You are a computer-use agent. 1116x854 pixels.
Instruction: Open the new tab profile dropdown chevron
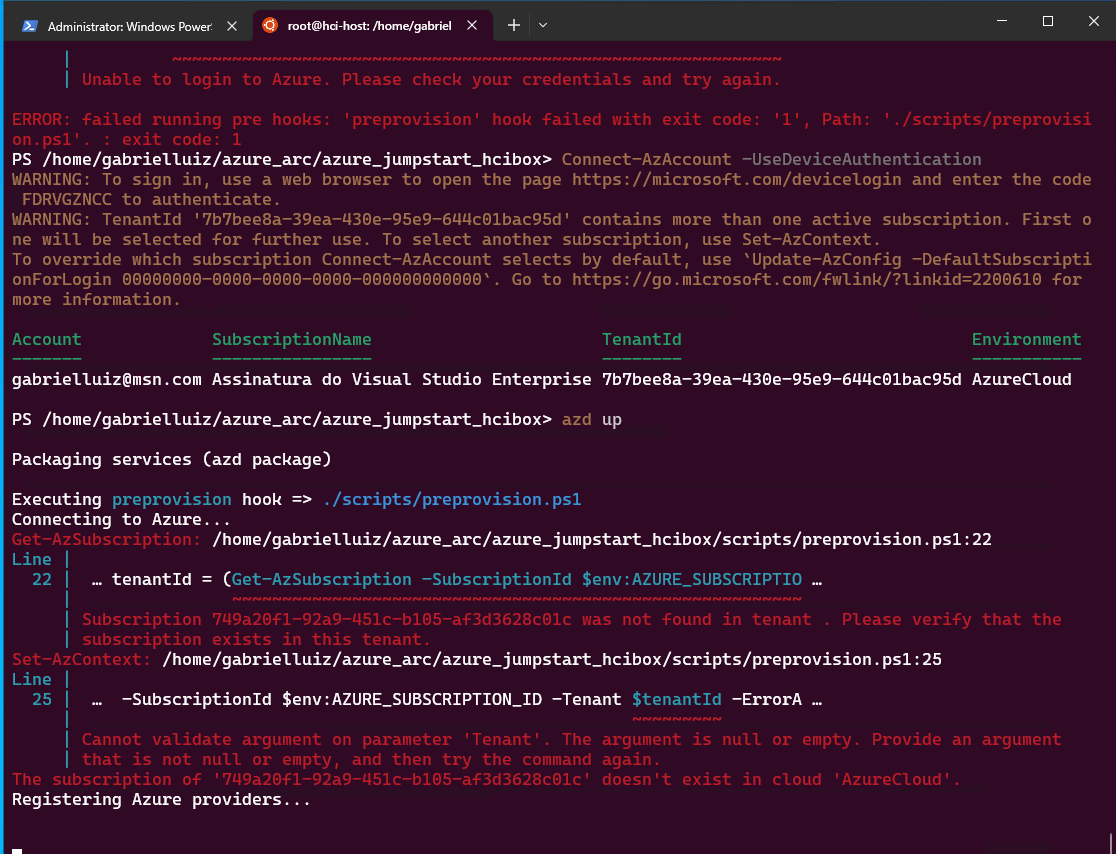pos(542,27)
